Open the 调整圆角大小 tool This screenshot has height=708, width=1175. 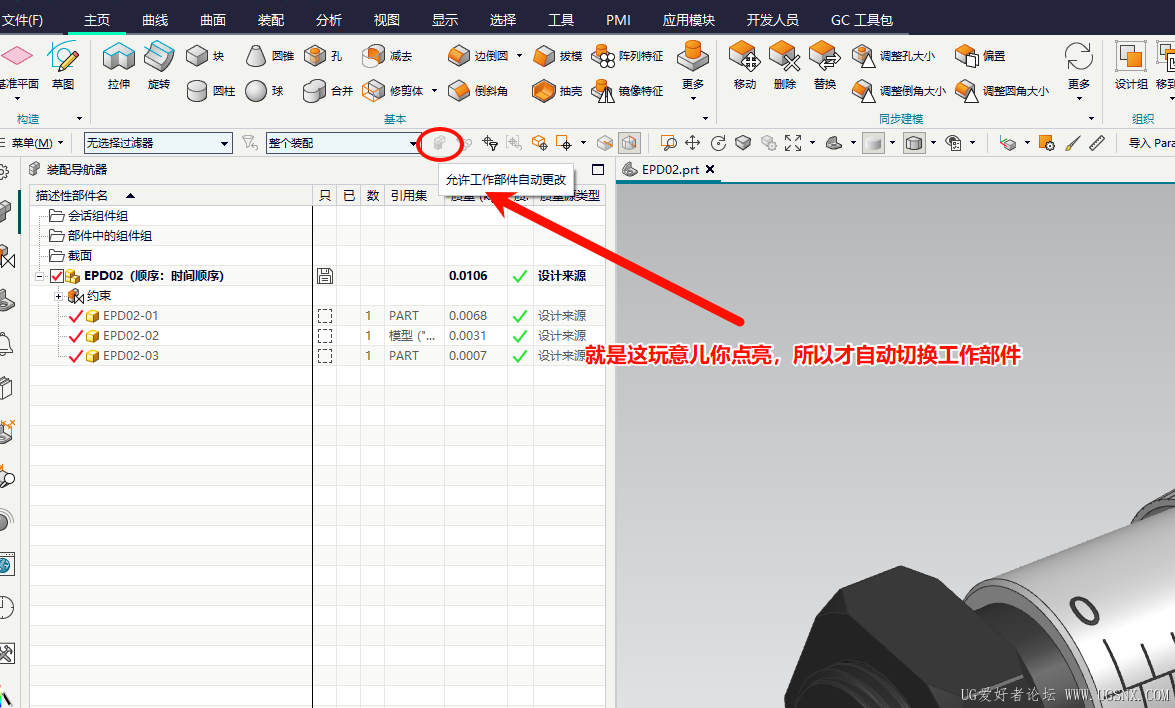point(1002,91)
